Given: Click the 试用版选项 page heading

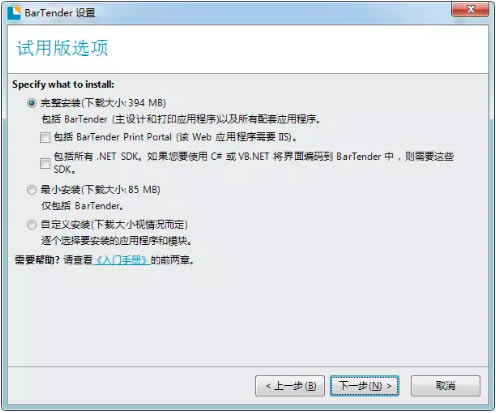Looking at the screenshot, I should tap(62, 48).
